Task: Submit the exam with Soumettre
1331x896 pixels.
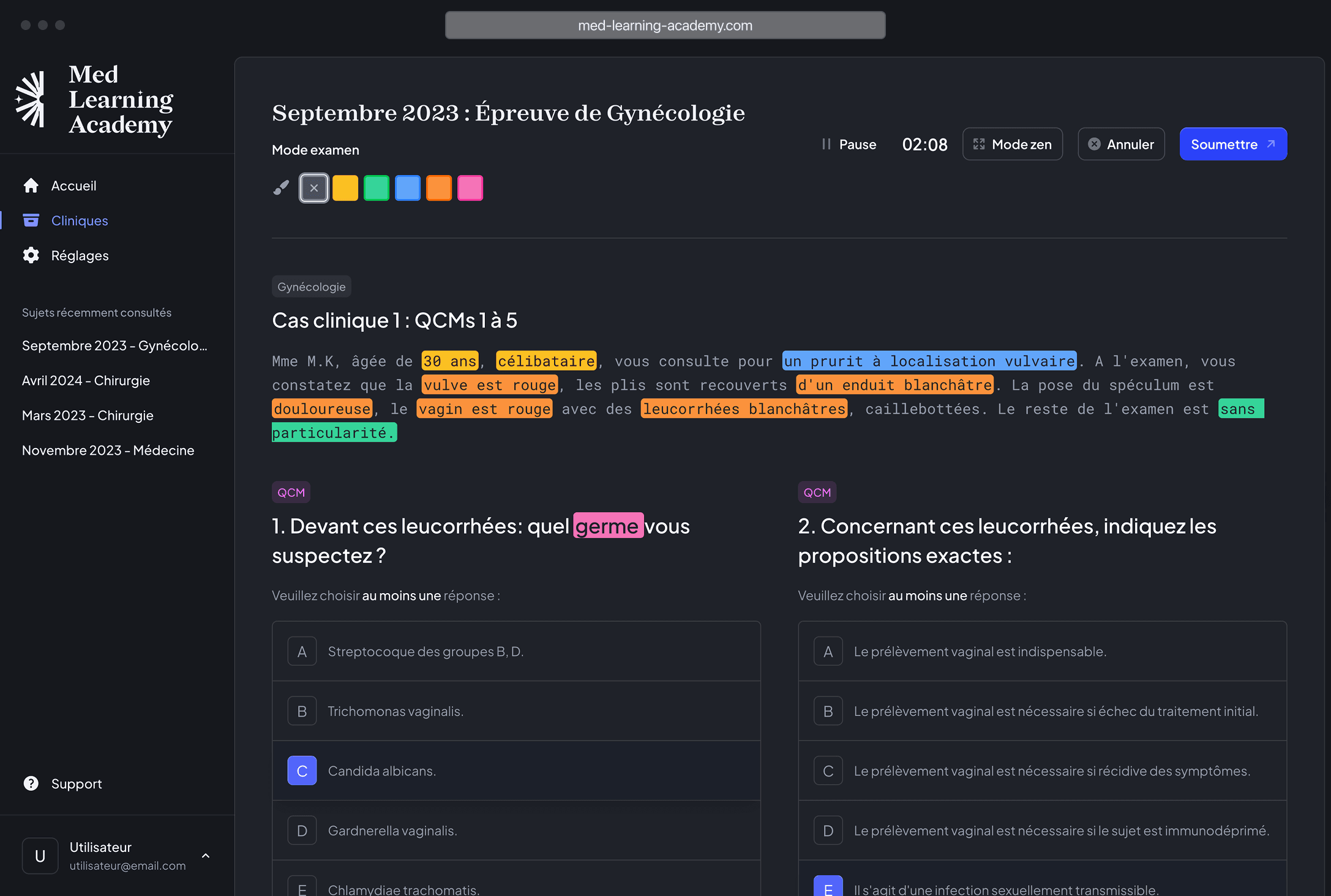Action: [x=1233, y=144]
